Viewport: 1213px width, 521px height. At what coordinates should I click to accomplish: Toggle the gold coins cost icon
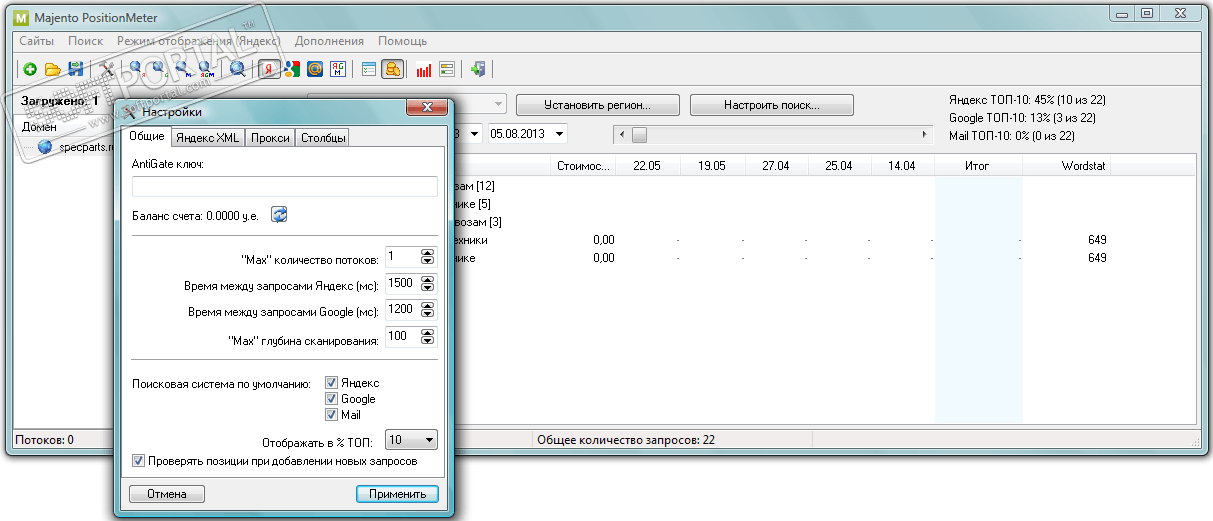point(393,69)
